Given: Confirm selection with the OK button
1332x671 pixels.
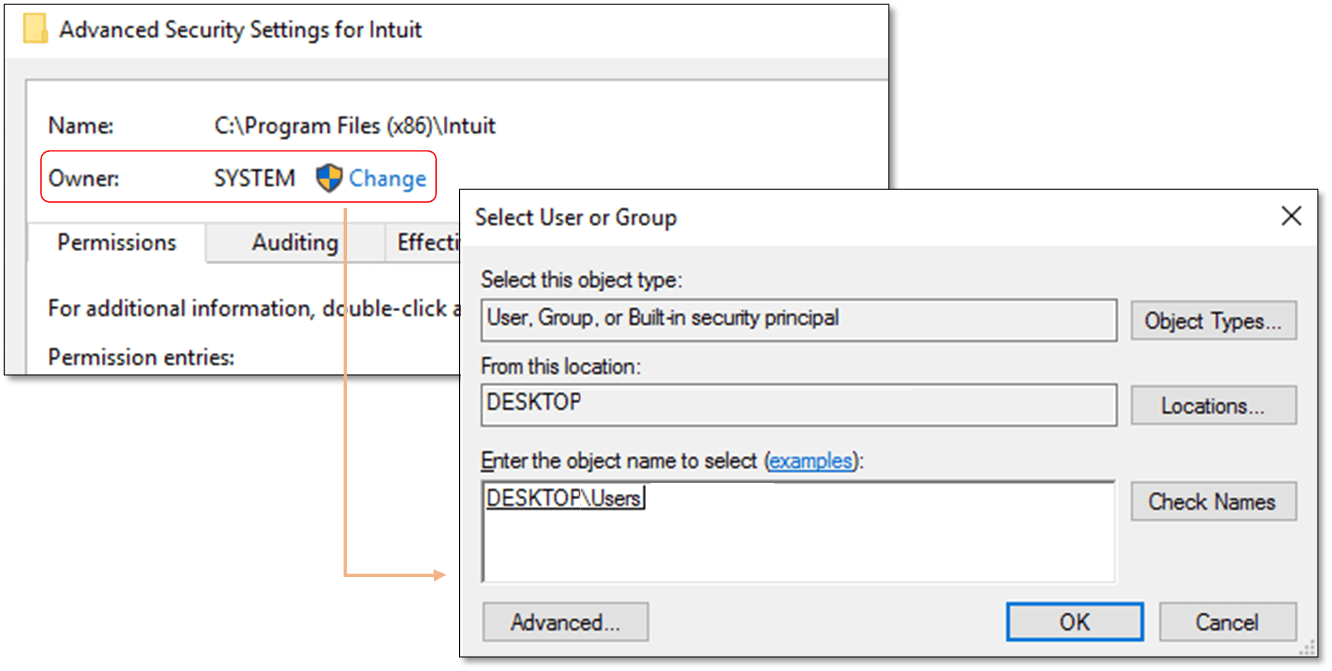Looking at the screenshot, I should tap(1074, 621).
